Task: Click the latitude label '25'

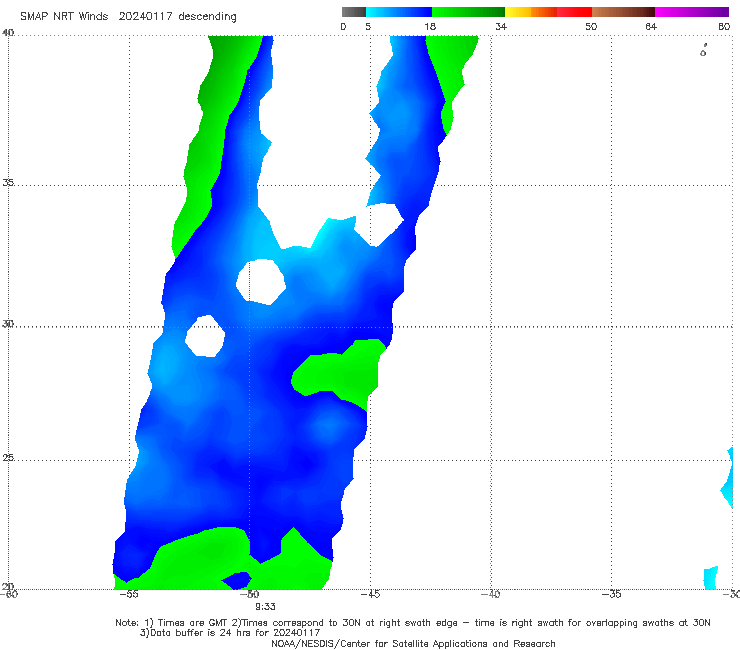Action: click(x=8, y=457)
